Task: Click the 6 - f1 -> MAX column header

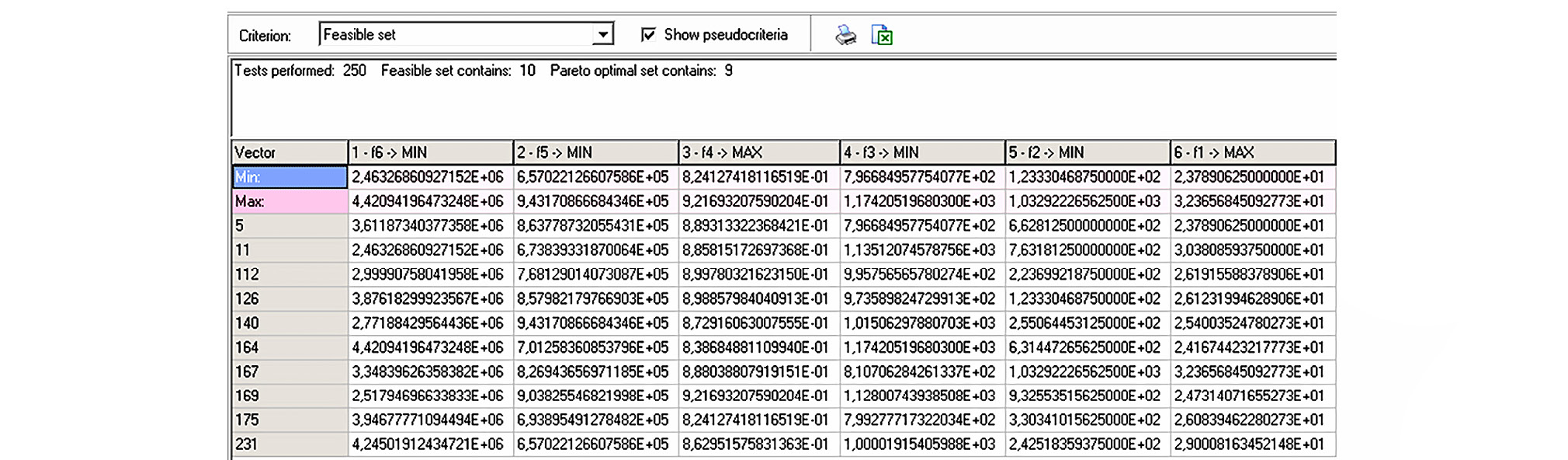Action: pos(1252,152)
